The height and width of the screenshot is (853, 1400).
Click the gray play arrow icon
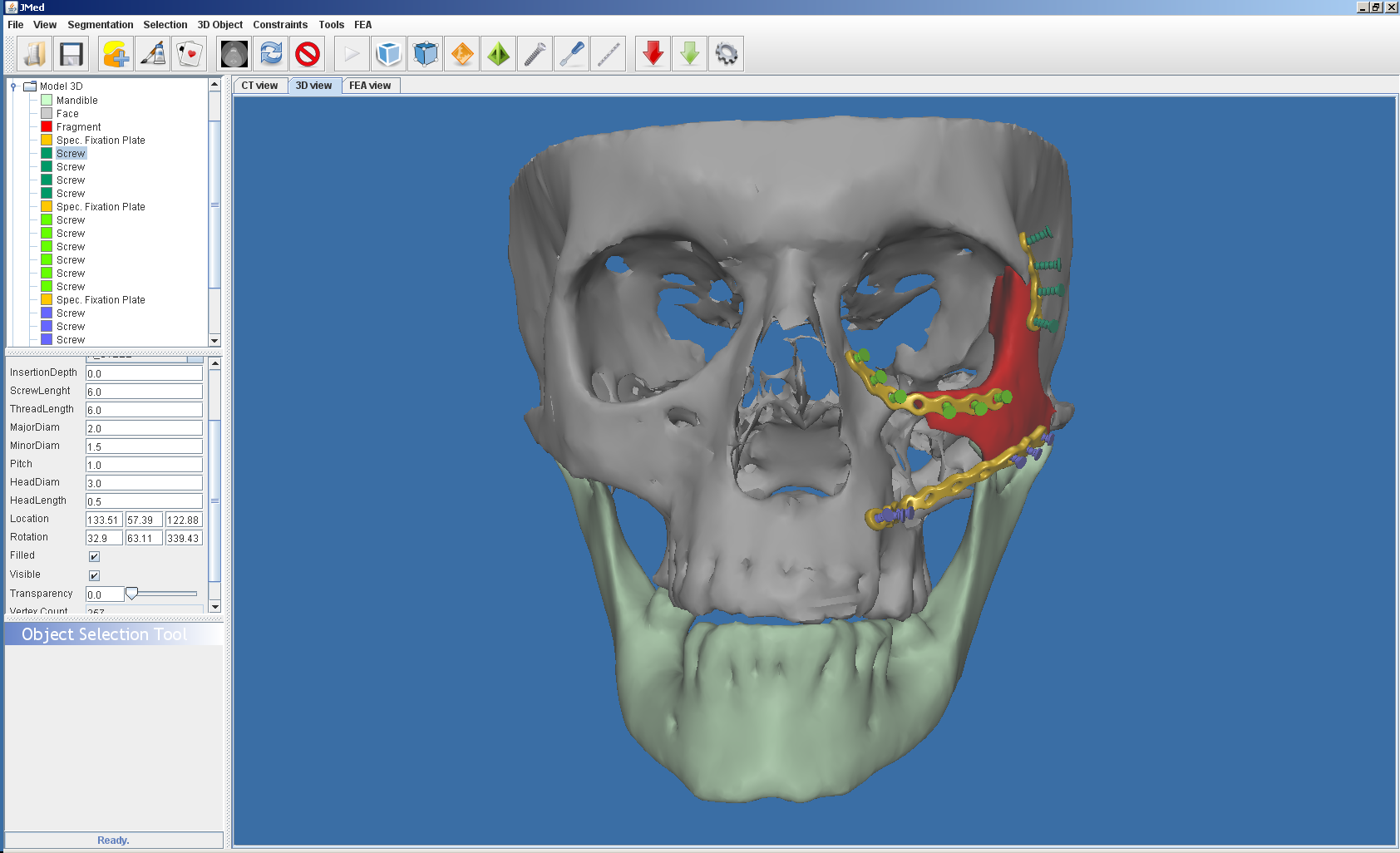(x=352, y=54)
